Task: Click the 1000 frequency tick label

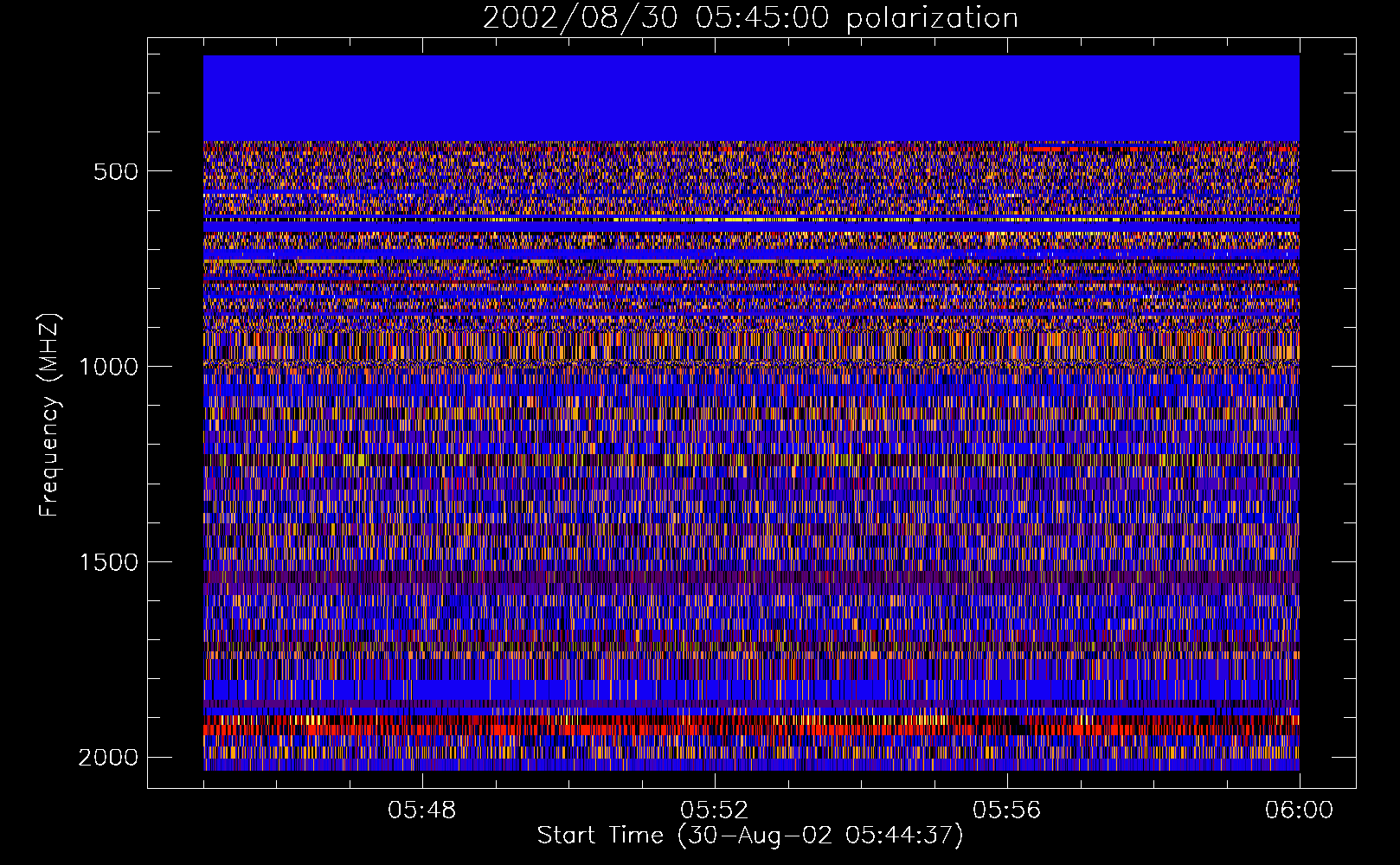Action: tap(108, 367)
